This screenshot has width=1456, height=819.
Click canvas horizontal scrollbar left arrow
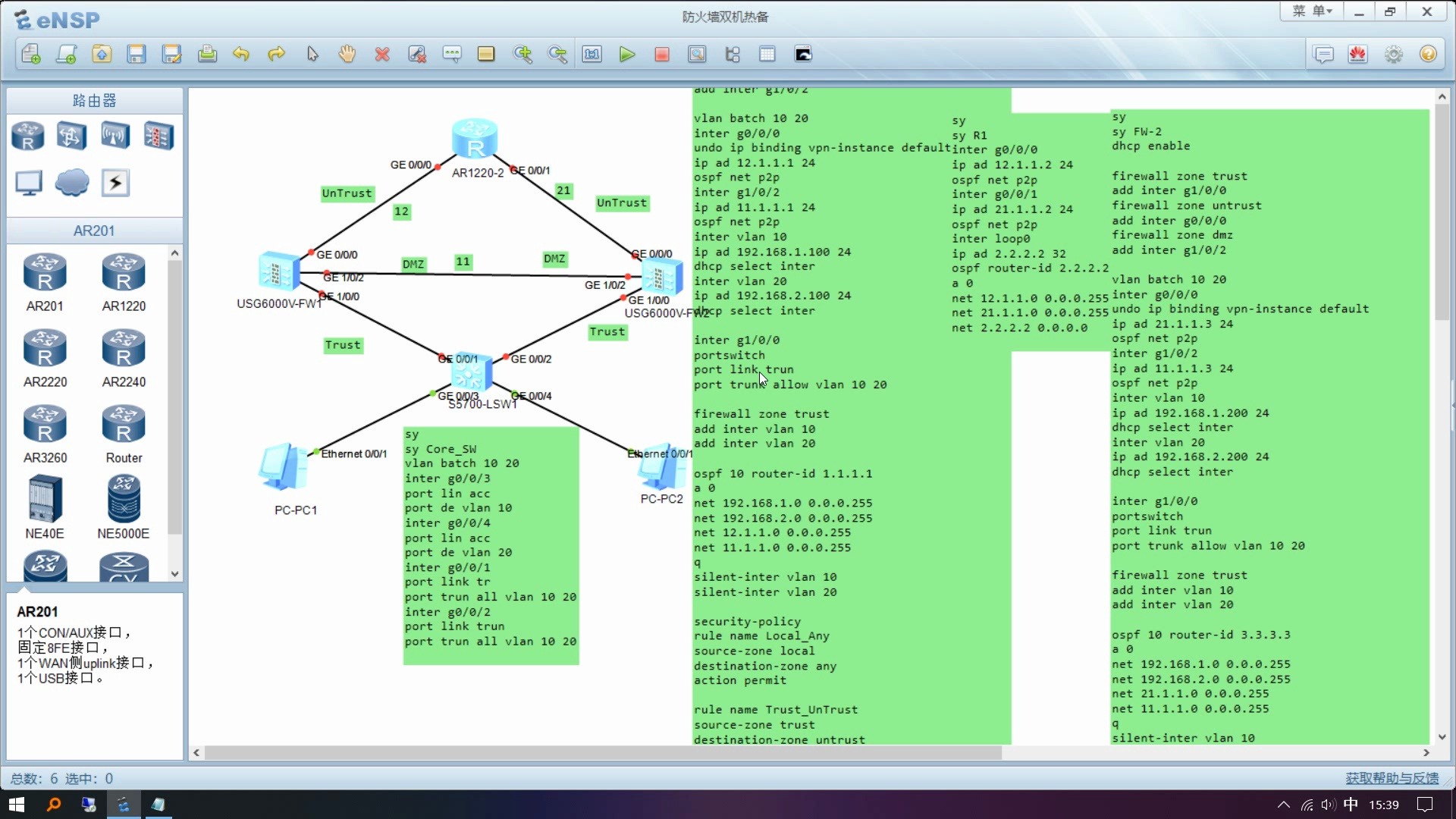196,753
